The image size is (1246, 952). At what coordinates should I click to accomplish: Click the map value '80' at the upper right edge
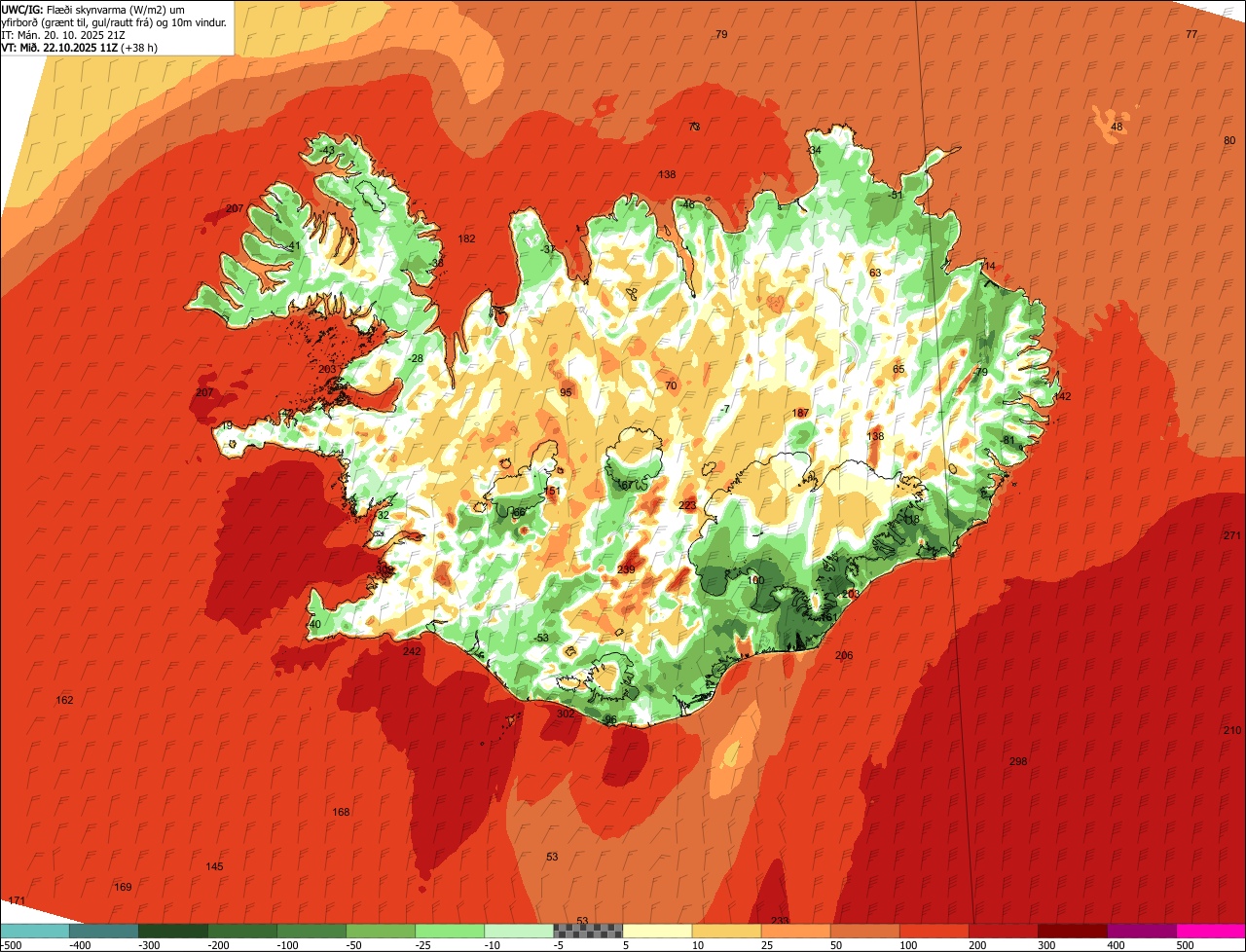click(x=1229, y=141)
